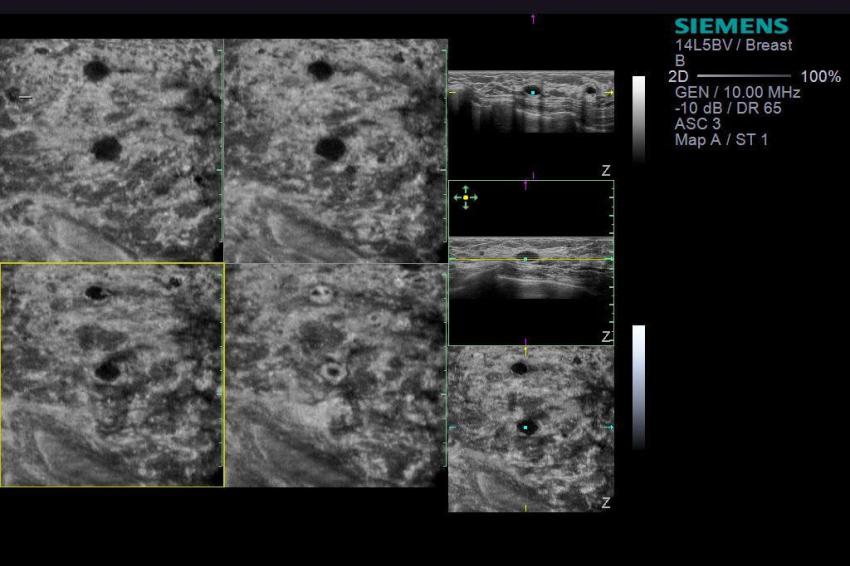The image size is (850, 566).
Task: Click the four-arrow move icon
Action: [466, 198]
